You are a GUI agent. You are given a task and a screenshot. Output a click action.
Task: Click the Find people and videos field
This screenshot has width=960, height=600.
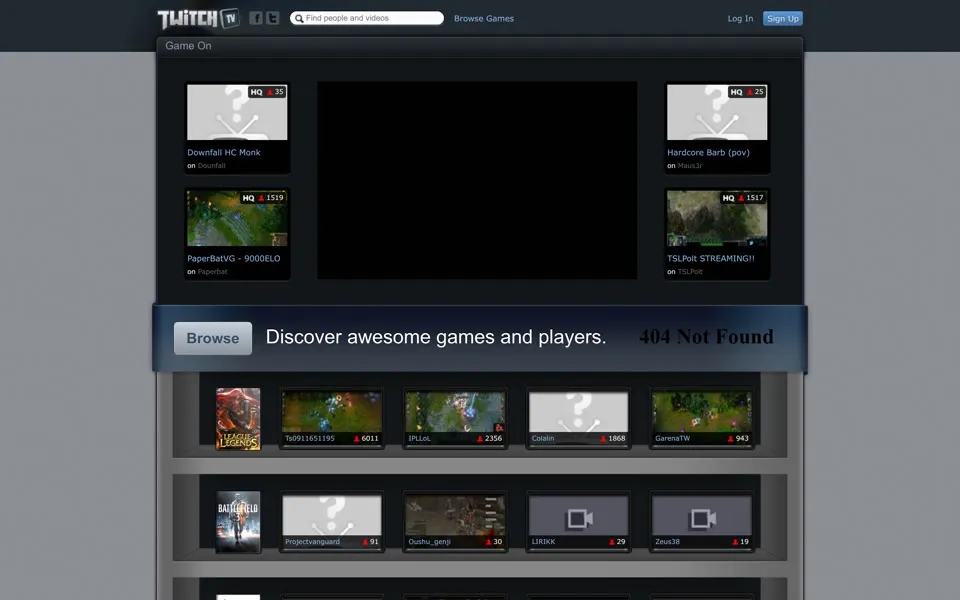(367, 18)
